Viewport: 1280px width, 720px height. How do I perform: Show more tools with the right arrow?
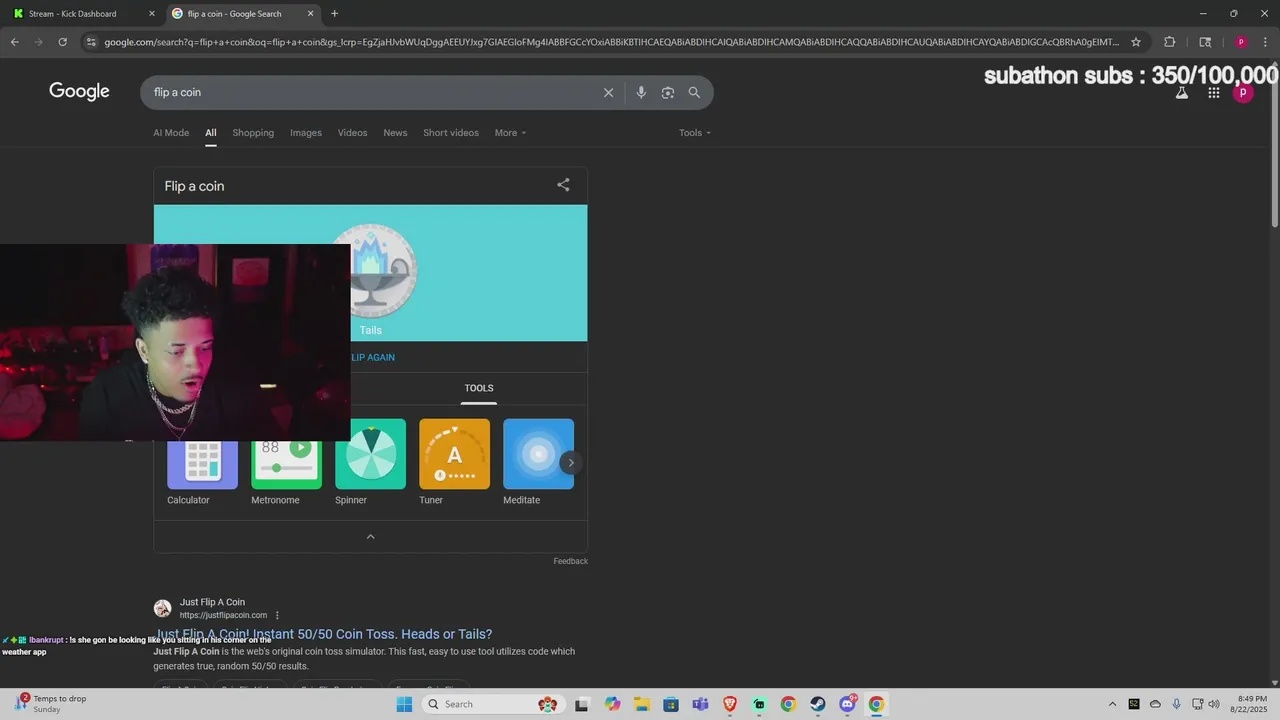[x=571, y=462]
